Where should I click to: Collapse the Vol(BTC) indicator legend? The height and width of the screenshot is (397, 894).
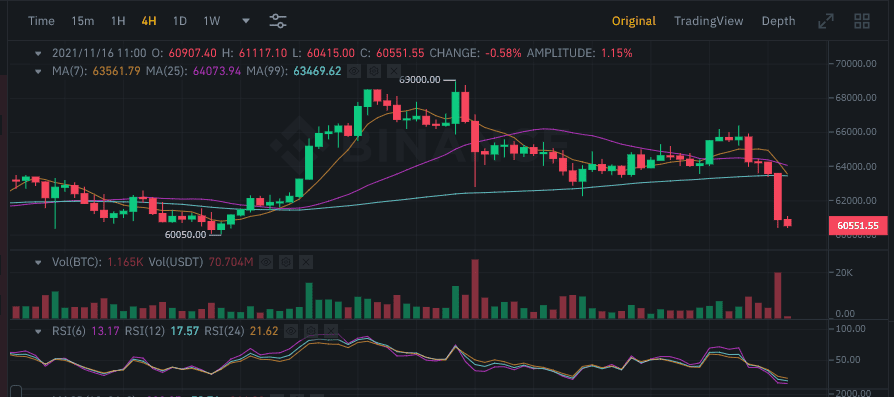38,262
